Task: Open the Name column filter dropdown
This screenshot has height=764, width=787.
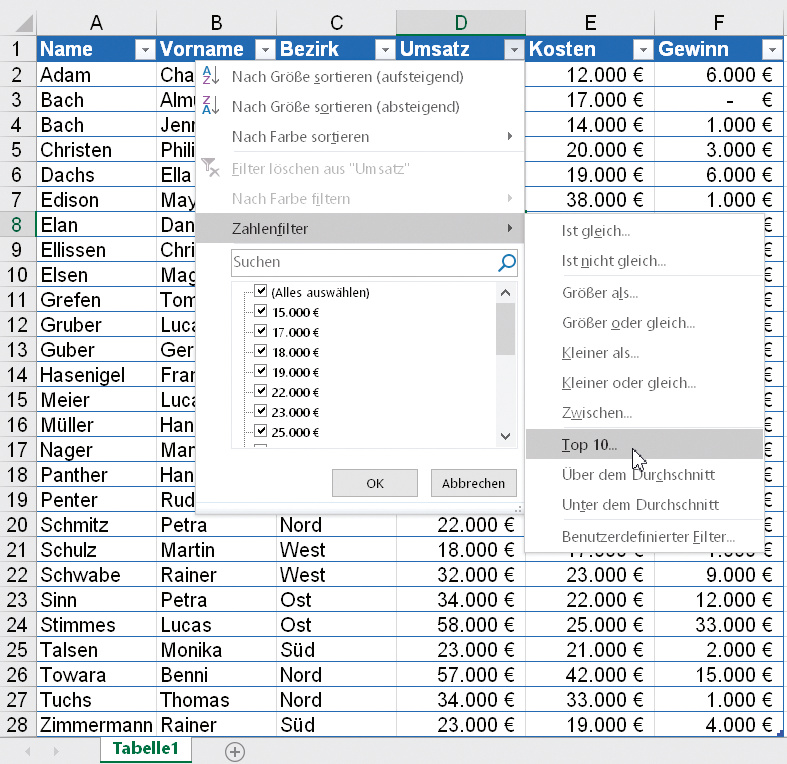Action: pos(145,50)
